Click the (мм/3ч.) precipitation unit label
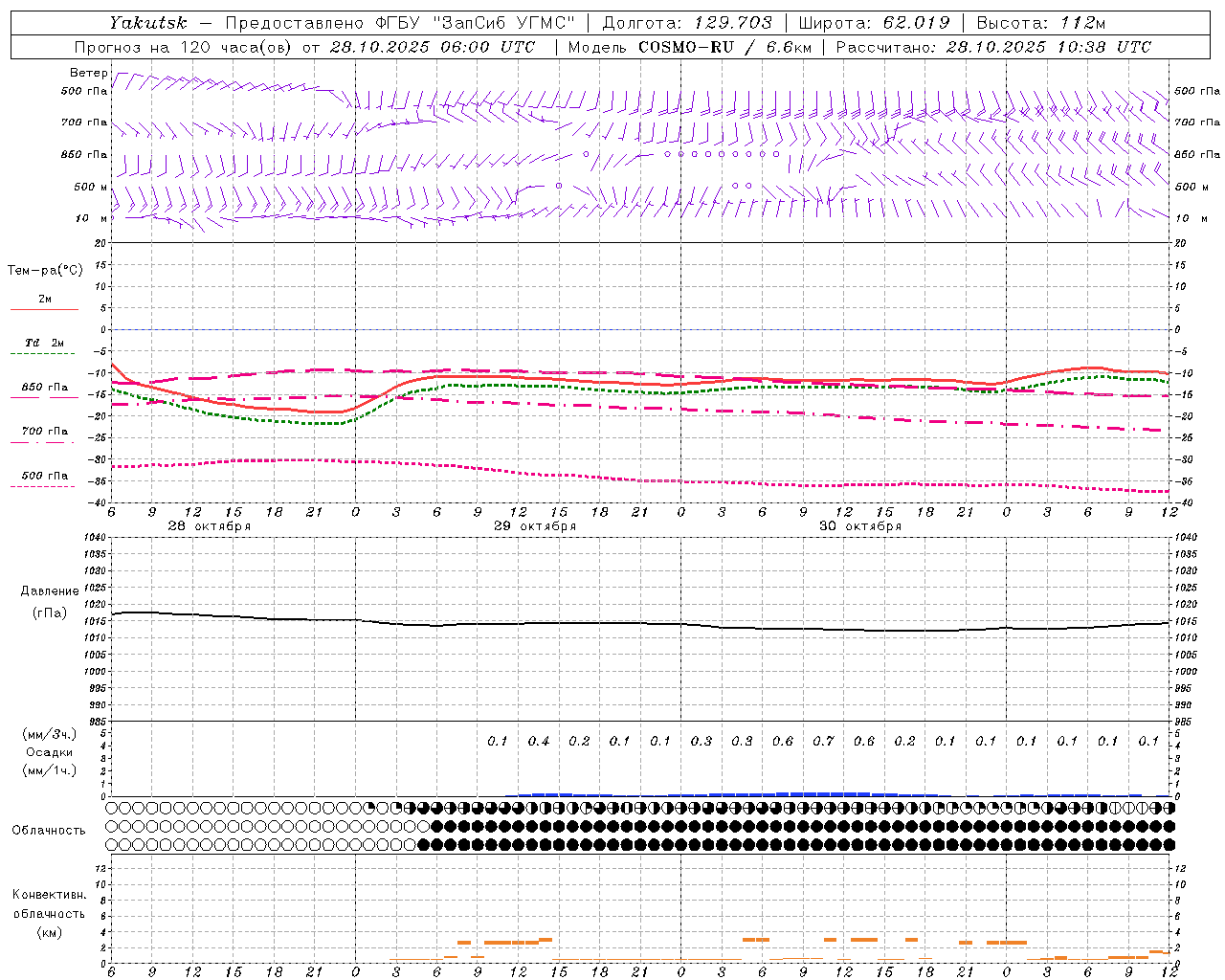 (x=49, y=734)
